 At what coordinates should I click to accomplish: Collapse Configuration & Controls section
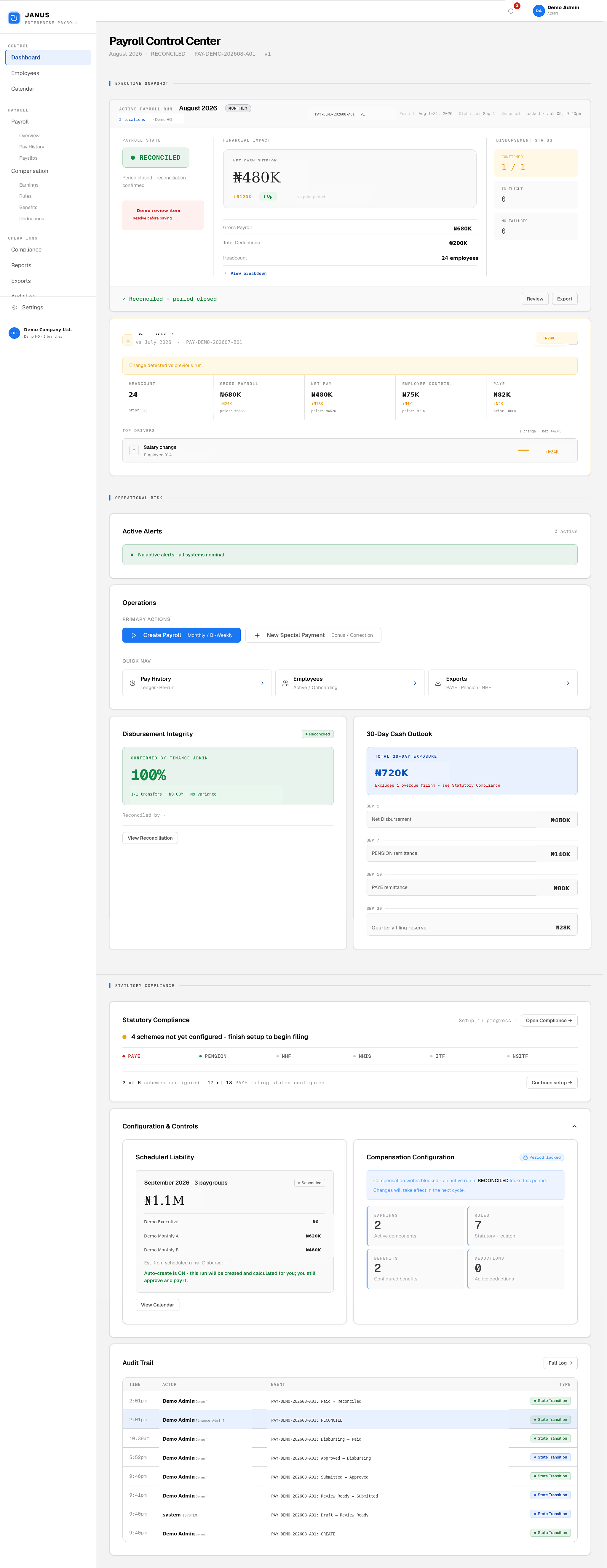(x=574, y=1127)
